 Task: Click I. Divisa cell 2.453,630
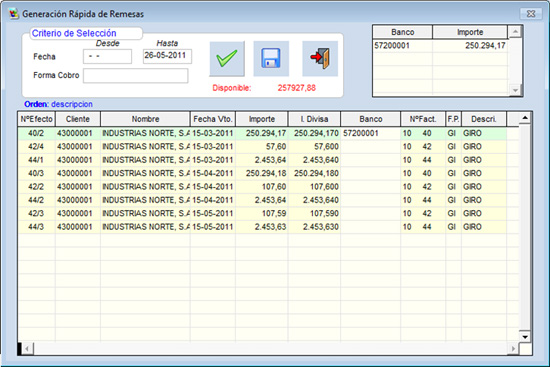click(x=314, y=227)
